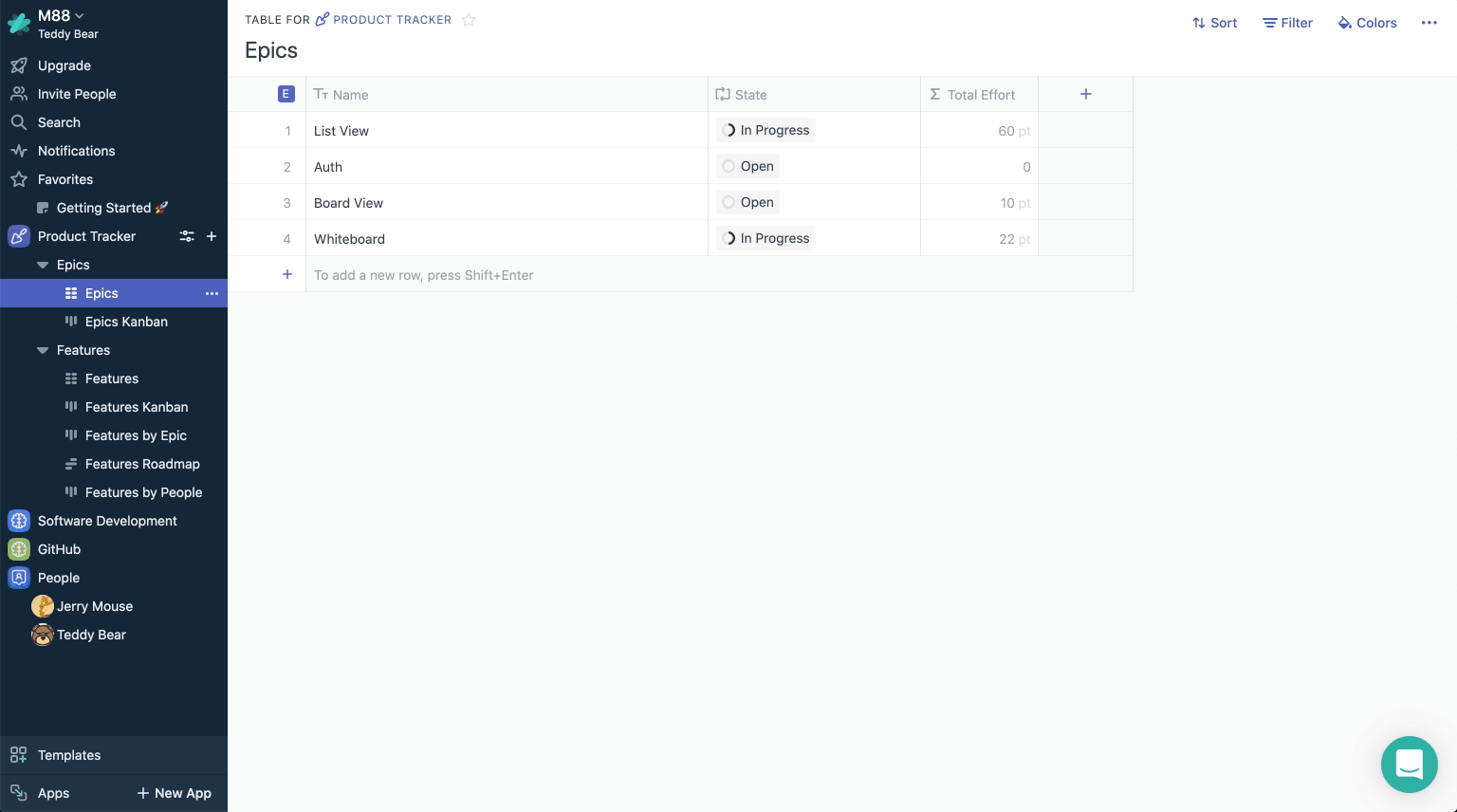1457x812 pixels.
Task: Open the Search panel
Action: click(59, 122)
